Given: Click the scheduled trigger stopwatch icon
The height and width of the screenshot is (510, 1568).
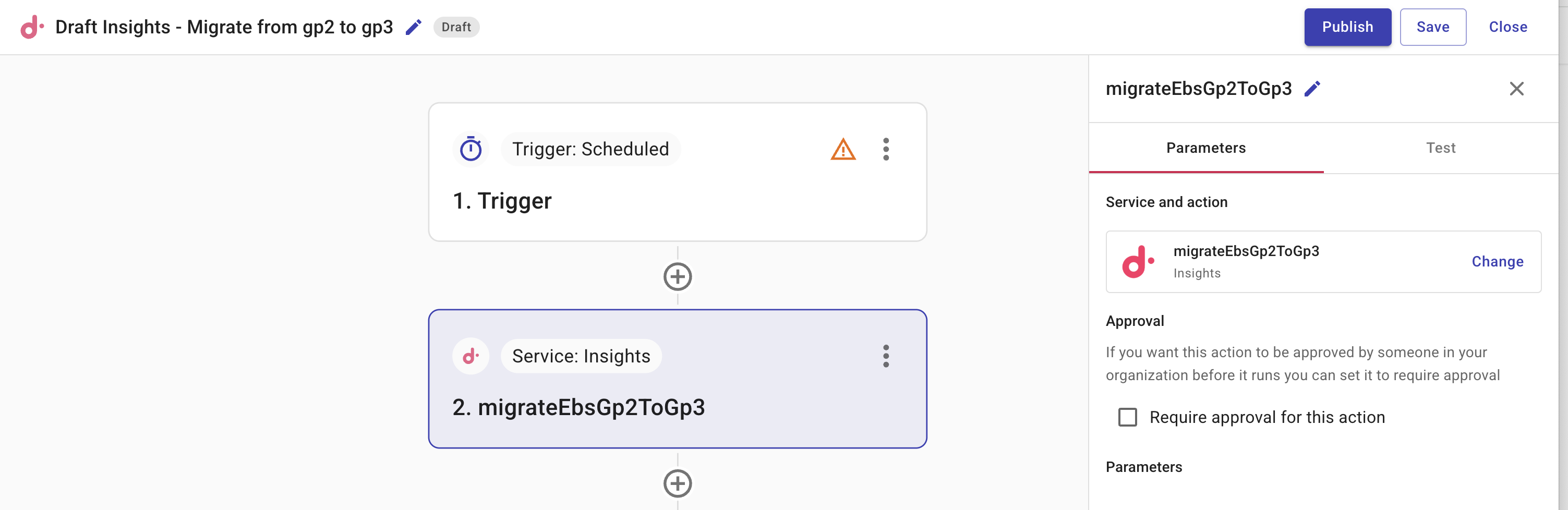Looking at the screenshot, I should click(471, 149).
